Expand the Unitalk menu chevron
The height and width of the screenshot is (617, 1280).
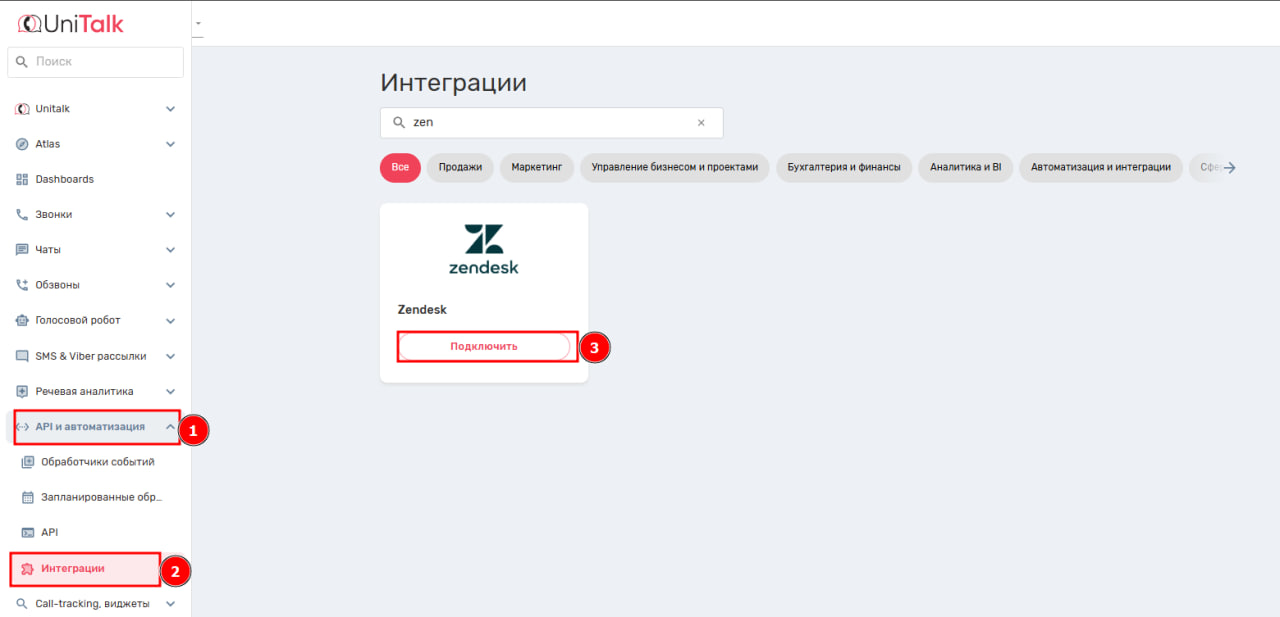tap(170, 109)
